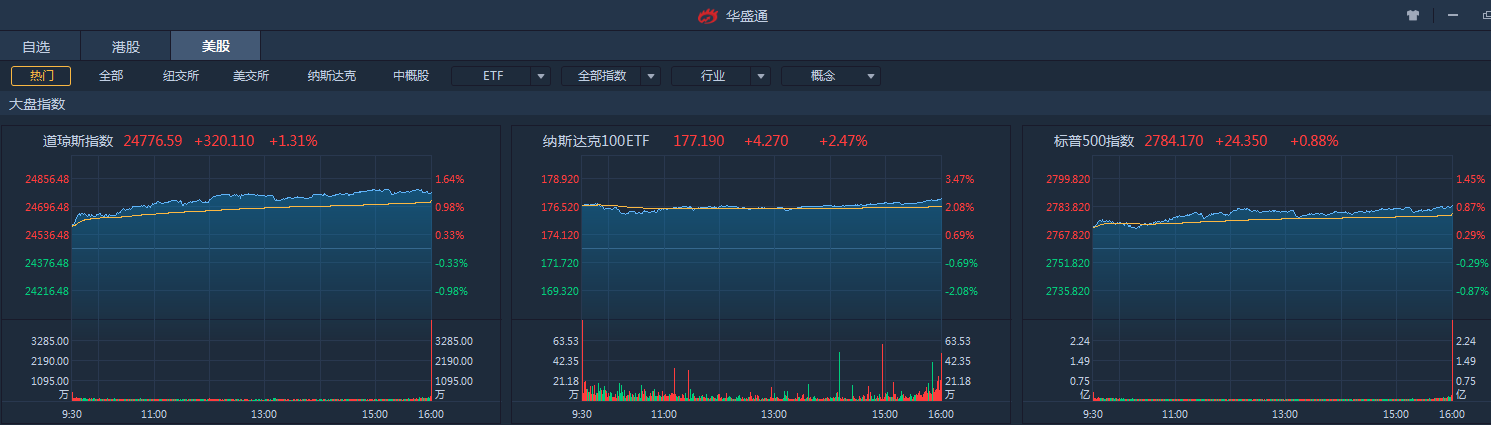The image size is (1491, 425).
Task: Open the skin theme shirt icon
Action: [x=1413, y=15]
